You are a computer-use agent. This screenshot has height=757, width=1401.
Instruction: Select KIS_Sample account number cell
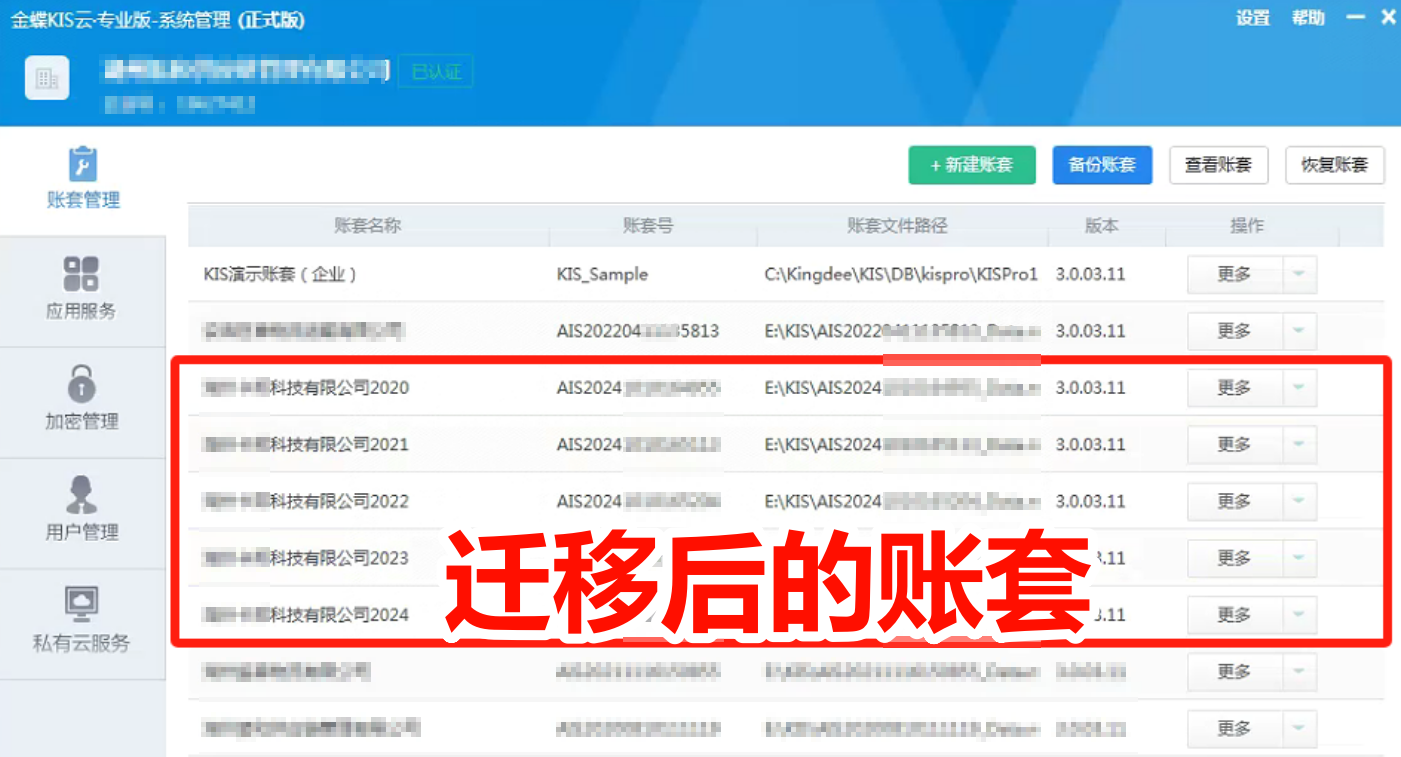[x=603, y=274]
